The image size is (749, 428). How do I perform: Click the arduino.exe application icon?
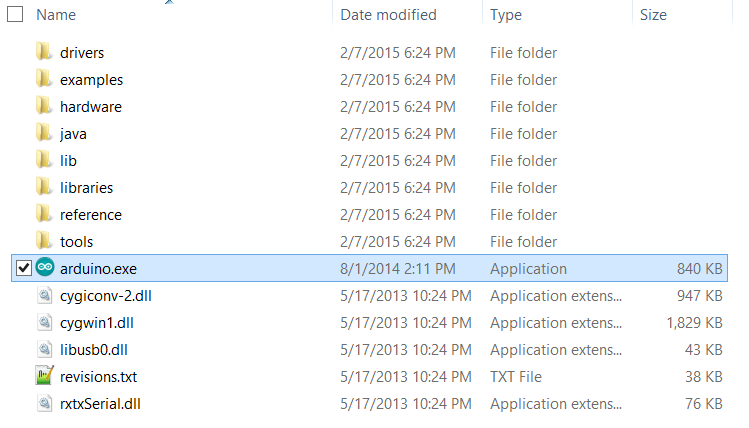click(x=45, y=268)
